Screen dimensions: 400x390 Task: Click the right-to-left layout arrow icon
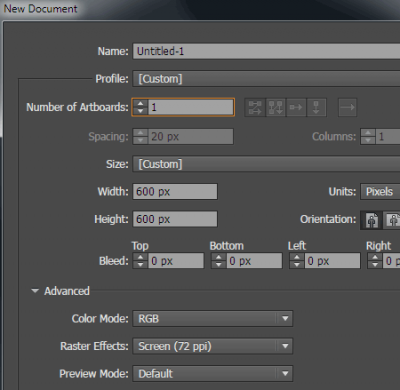pyautogui.click(x=348, y=107)
